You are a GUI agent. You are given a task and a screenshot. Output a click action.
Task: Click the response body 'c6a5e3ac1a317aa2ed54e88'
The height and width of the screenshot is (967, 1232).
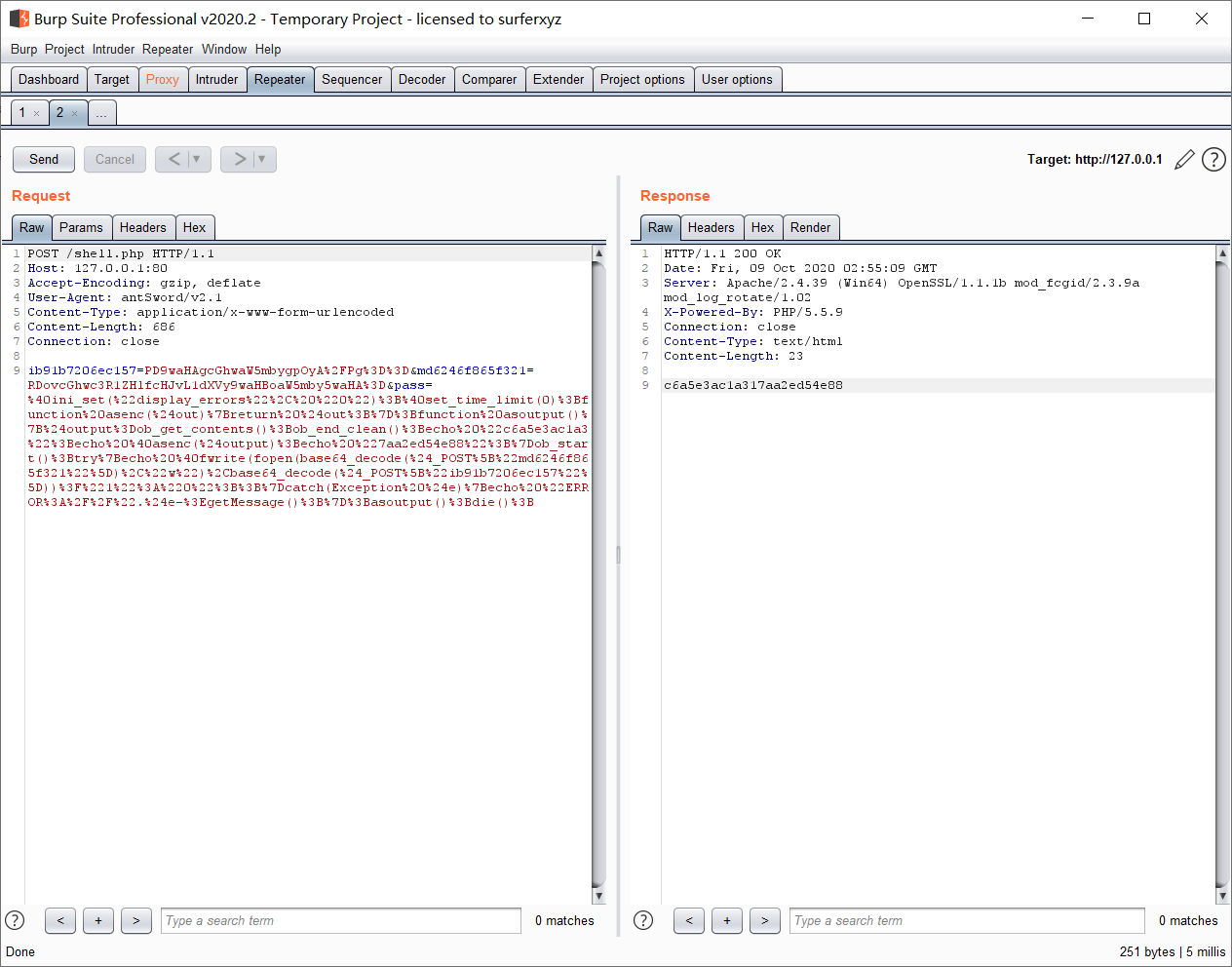pyautogui.click(x=753, y=385)
